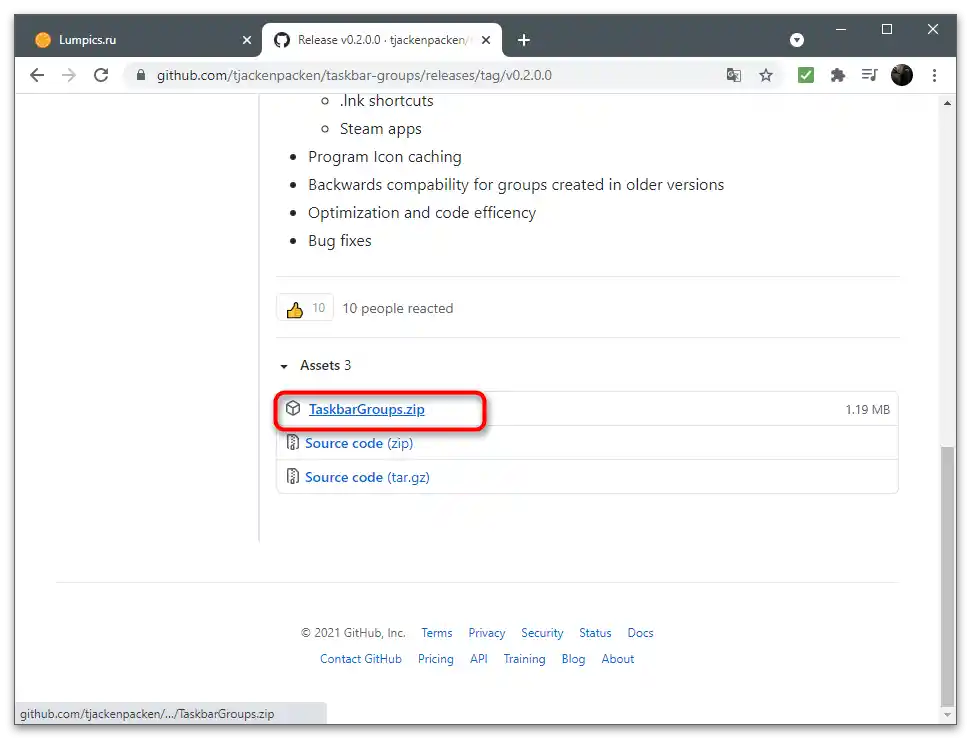Click 'Optimization and code efficency' text
This screenshot has height=739, width=971.
click(x=422, y=213)
